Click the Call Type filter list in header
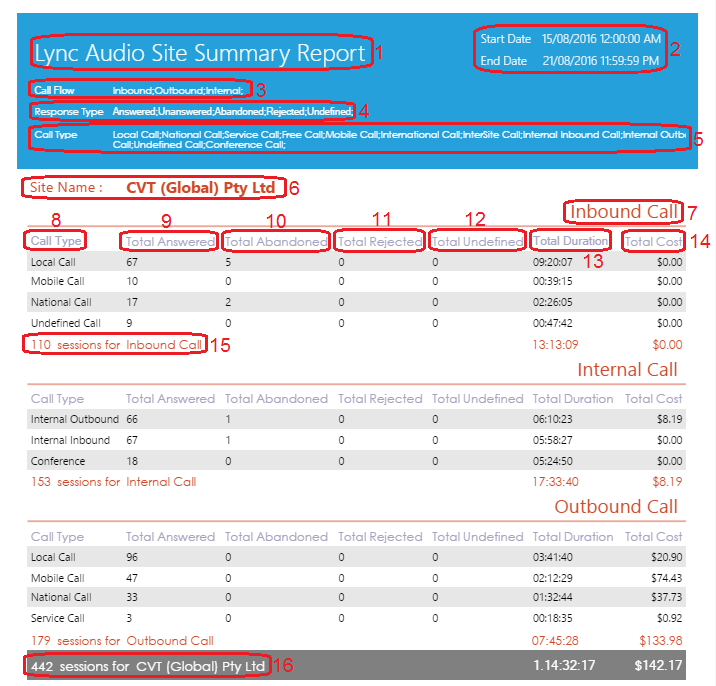The height and width of the screenshot is (686, 716). click(x=399, y=139)
